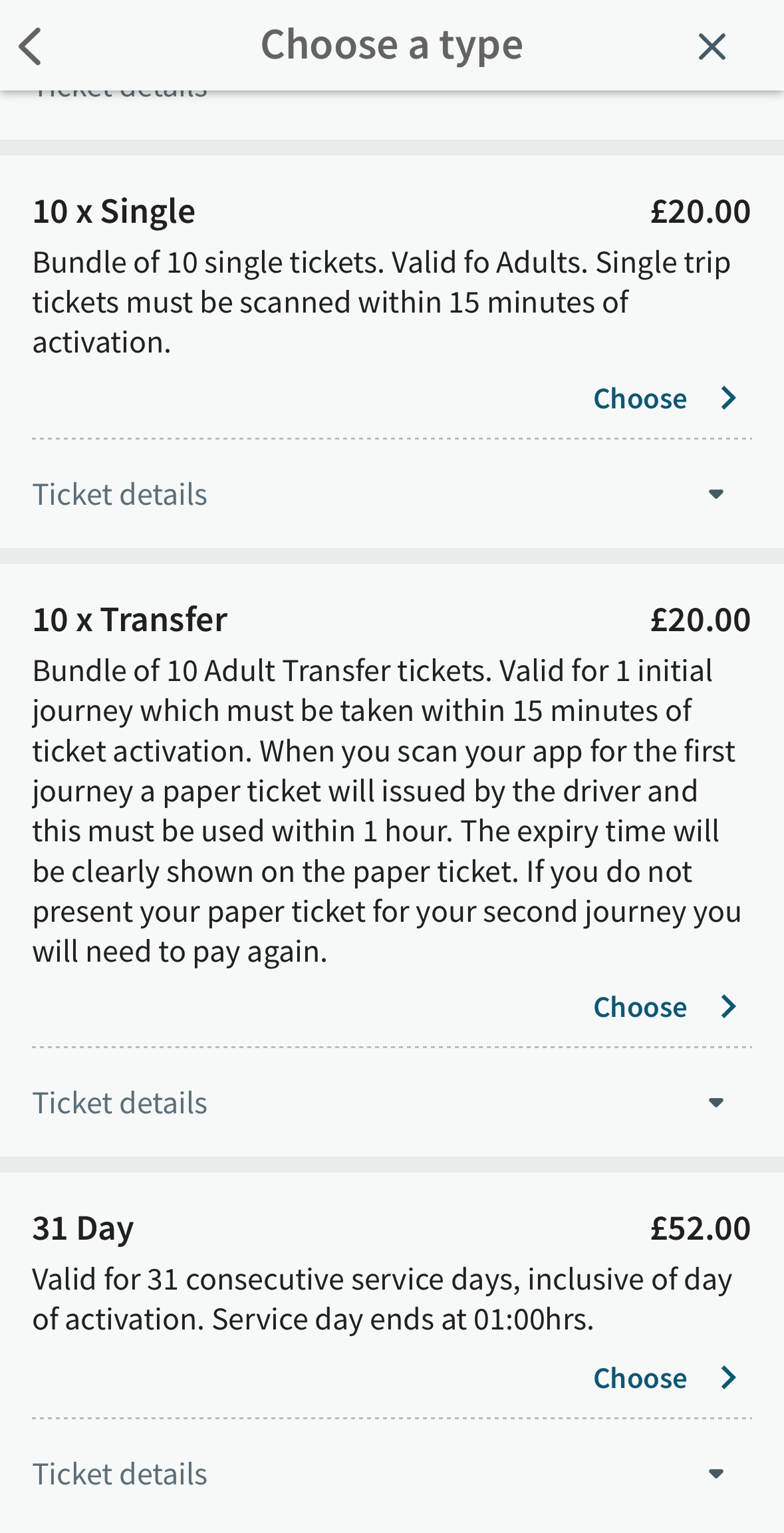Image resolution: width=784 pixels, height=1533 pixels.
Task: Tap the 10 x Transfer description text
Action: (386, 811)
